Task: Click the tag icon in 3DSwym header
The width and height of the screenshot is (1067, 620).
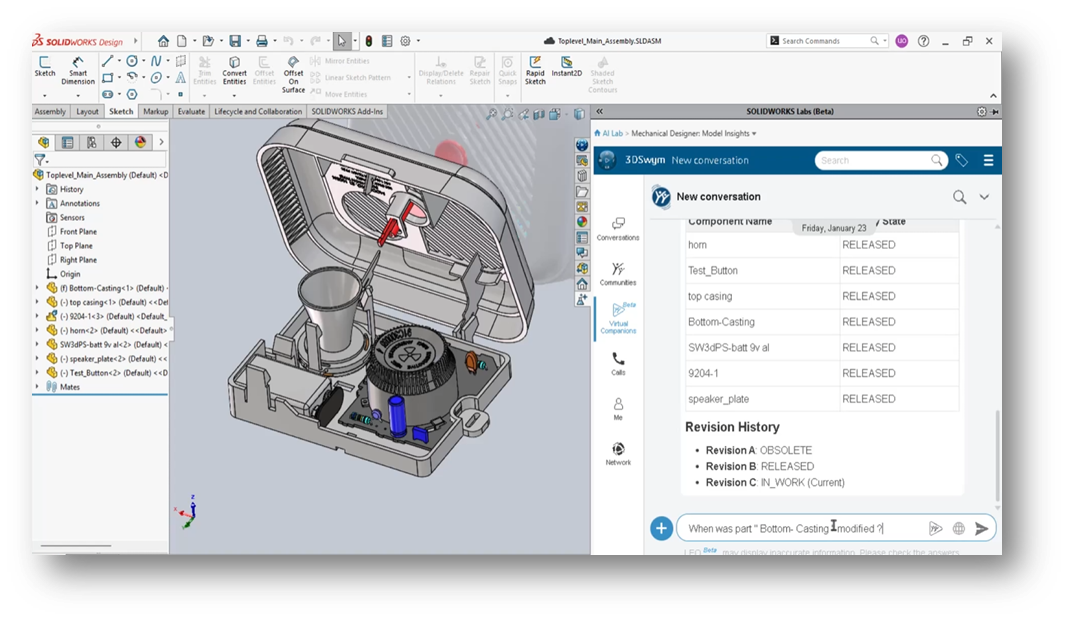Action: tap(962, 161)
